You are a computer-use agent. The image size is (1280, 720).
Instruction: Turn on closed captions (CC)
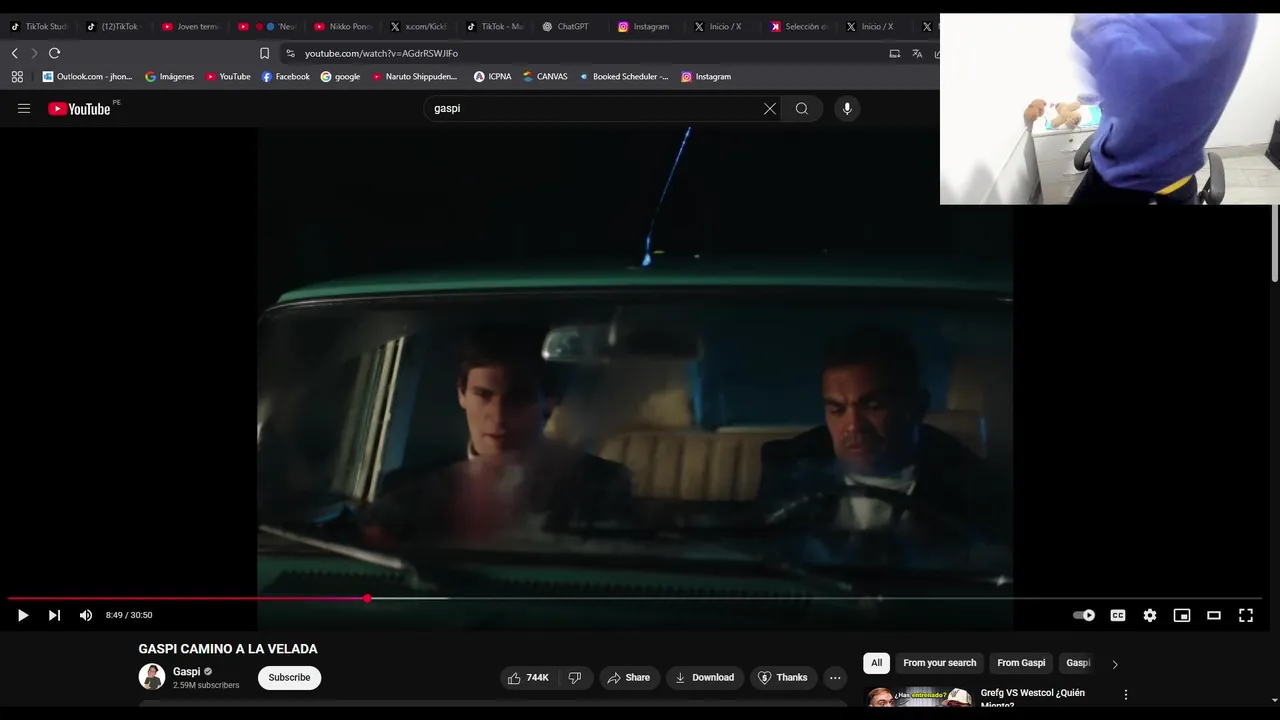[1118, 615]
